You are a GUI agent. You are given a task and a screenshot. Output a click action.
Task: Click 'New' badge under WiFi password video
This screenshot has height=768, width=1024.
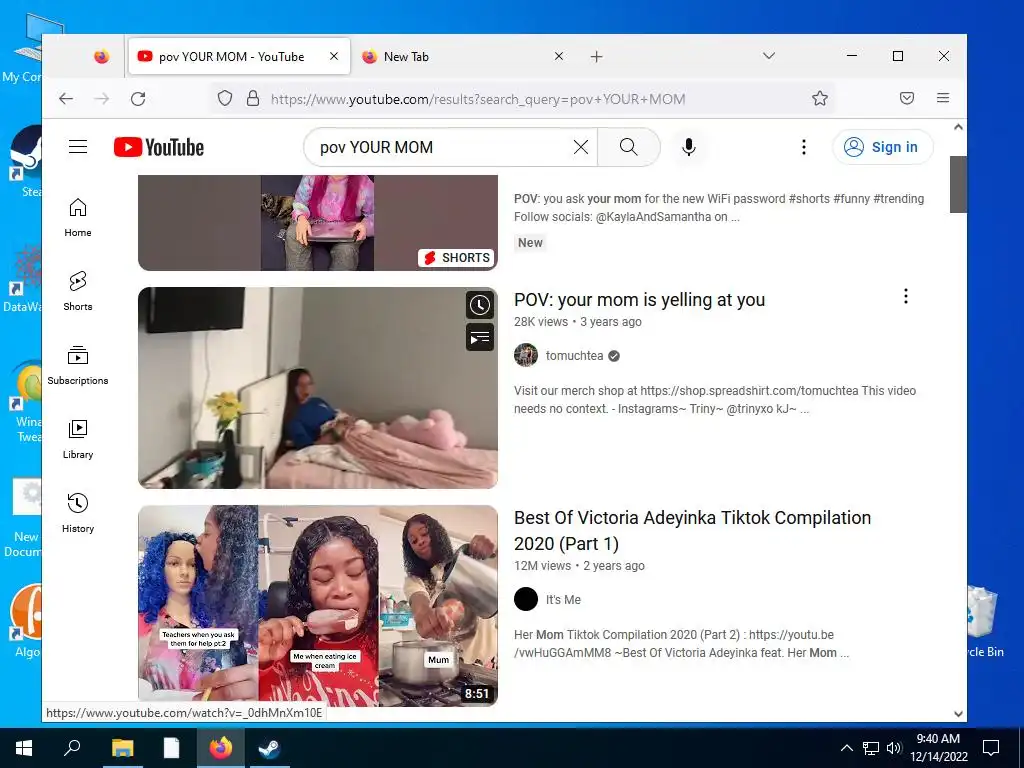pos(530,243)
